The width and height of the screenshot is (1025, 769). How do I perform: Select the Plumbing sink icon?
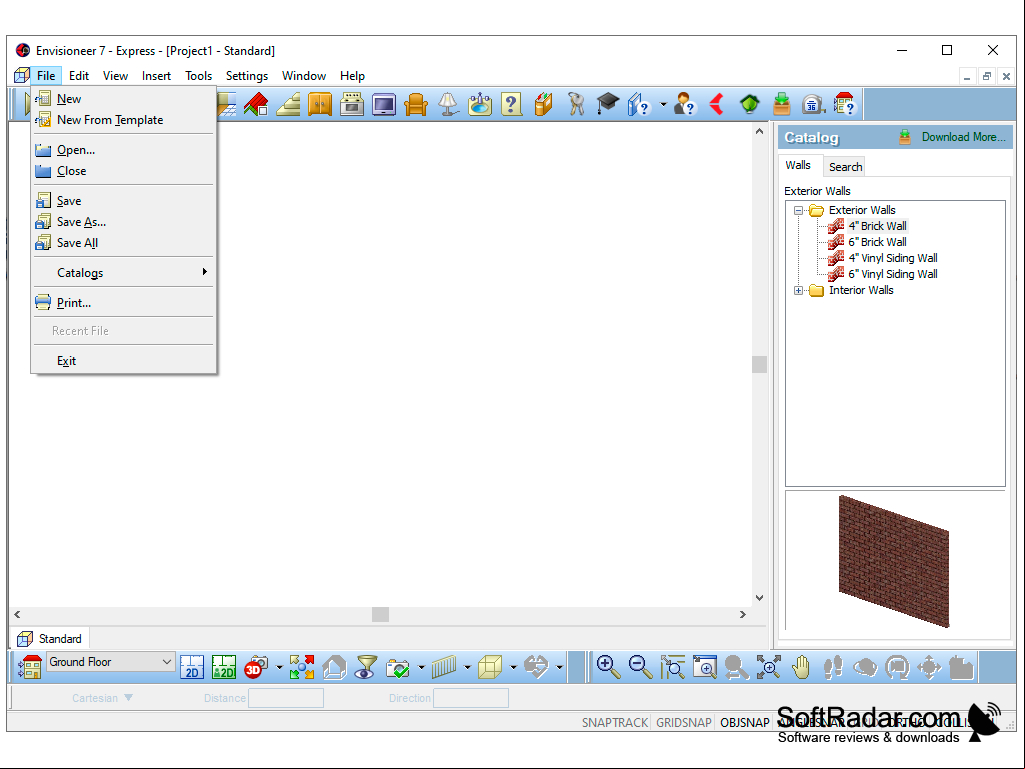click(x=480, y=105)
